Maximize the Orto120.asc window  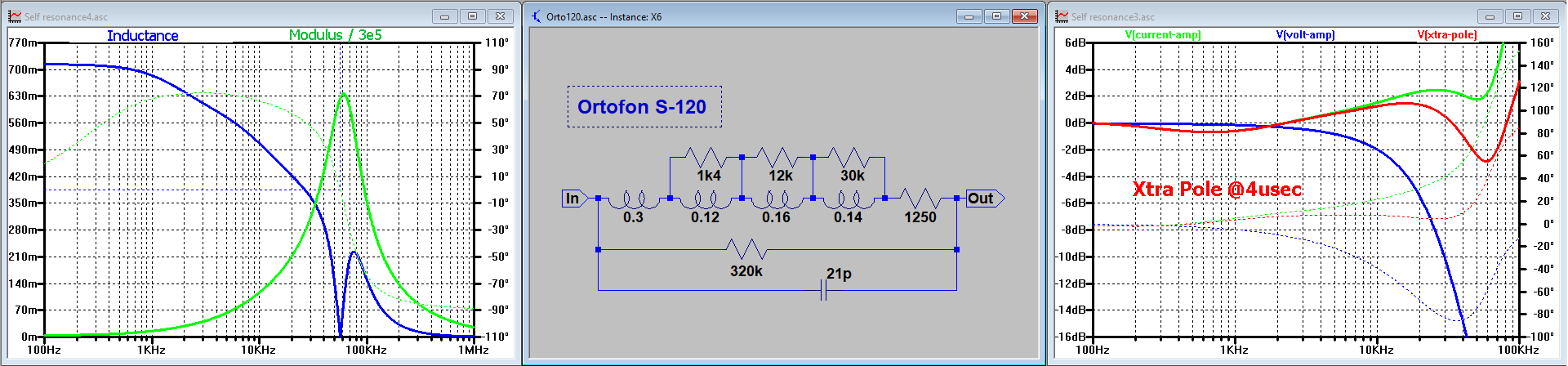tap(996, 16)
